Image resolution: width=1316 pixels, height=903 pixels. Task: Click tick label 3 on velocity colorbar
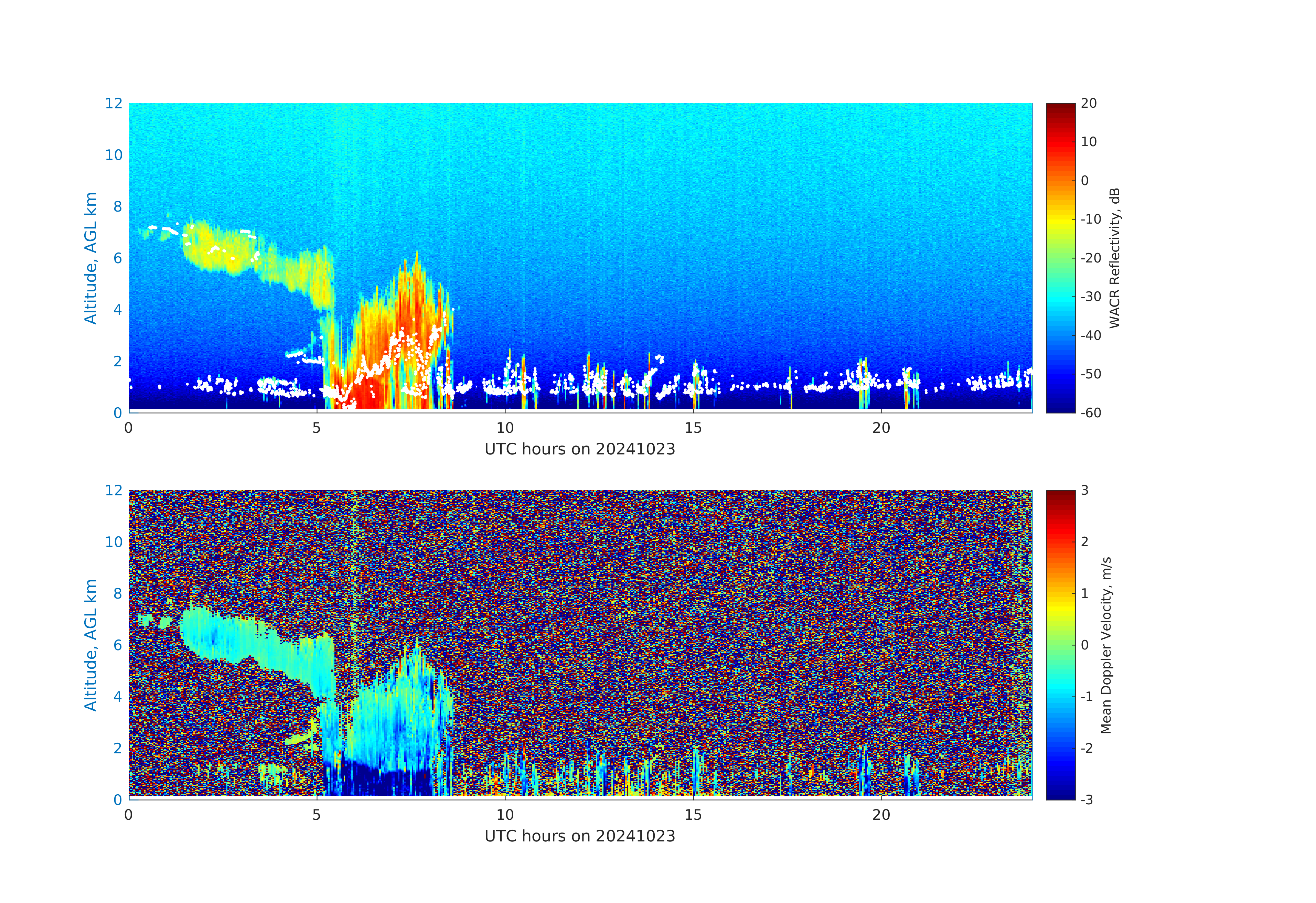pos(1084,490)
